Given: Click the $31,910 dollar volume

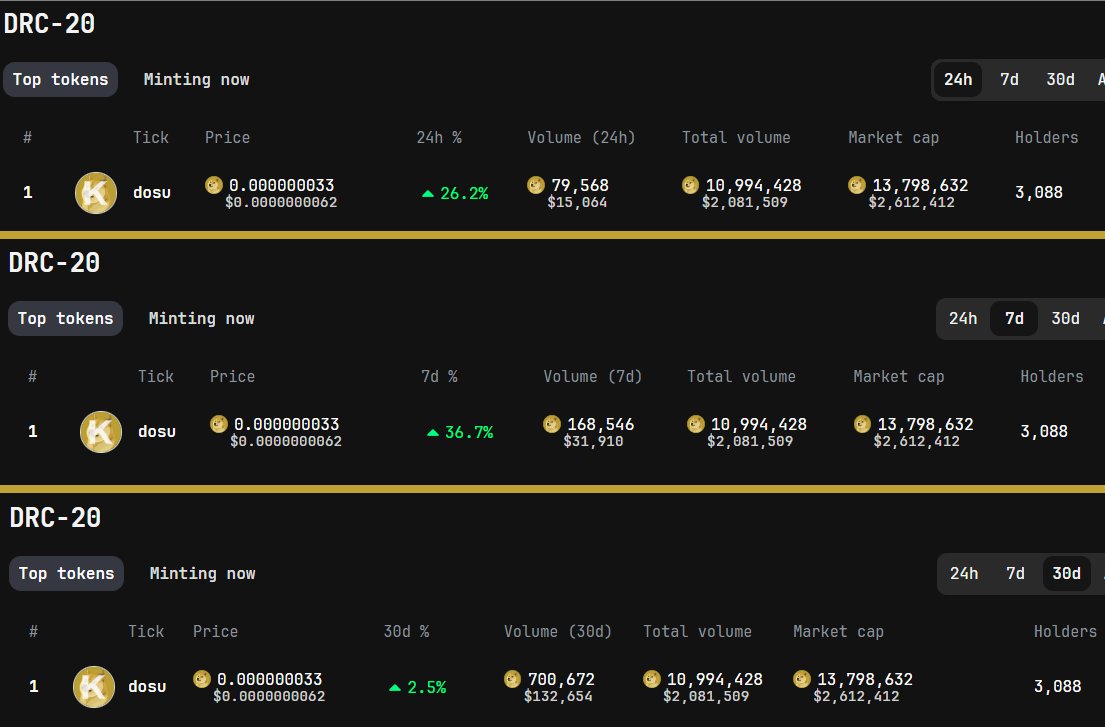Looking at the screenshot, I should point(593,441).
